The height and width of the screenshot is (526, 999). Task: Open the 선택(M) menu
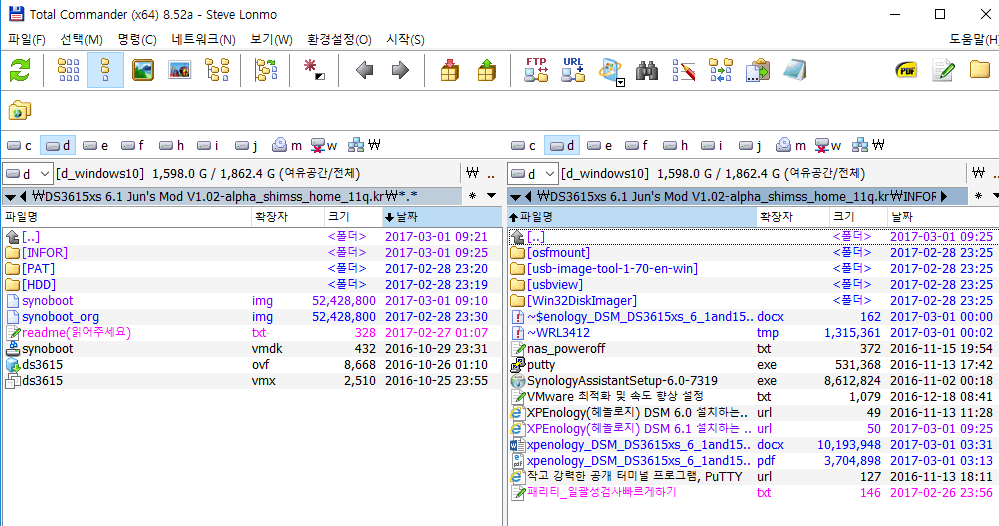click(82, 39)
